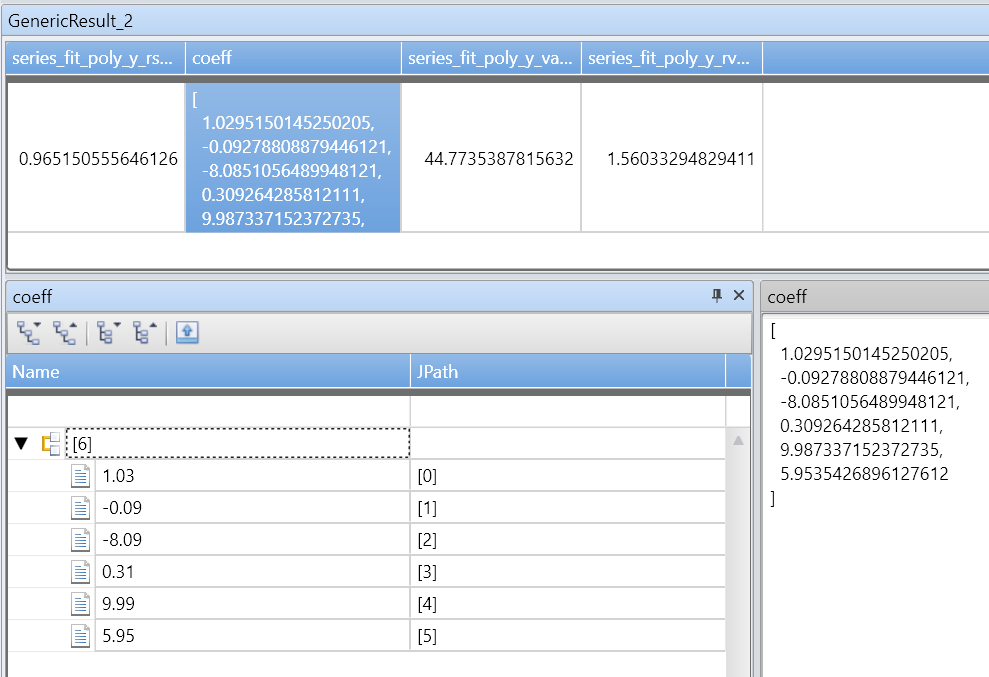Click the JPath column header
The image size is (989, 677).
pos(568,372)
